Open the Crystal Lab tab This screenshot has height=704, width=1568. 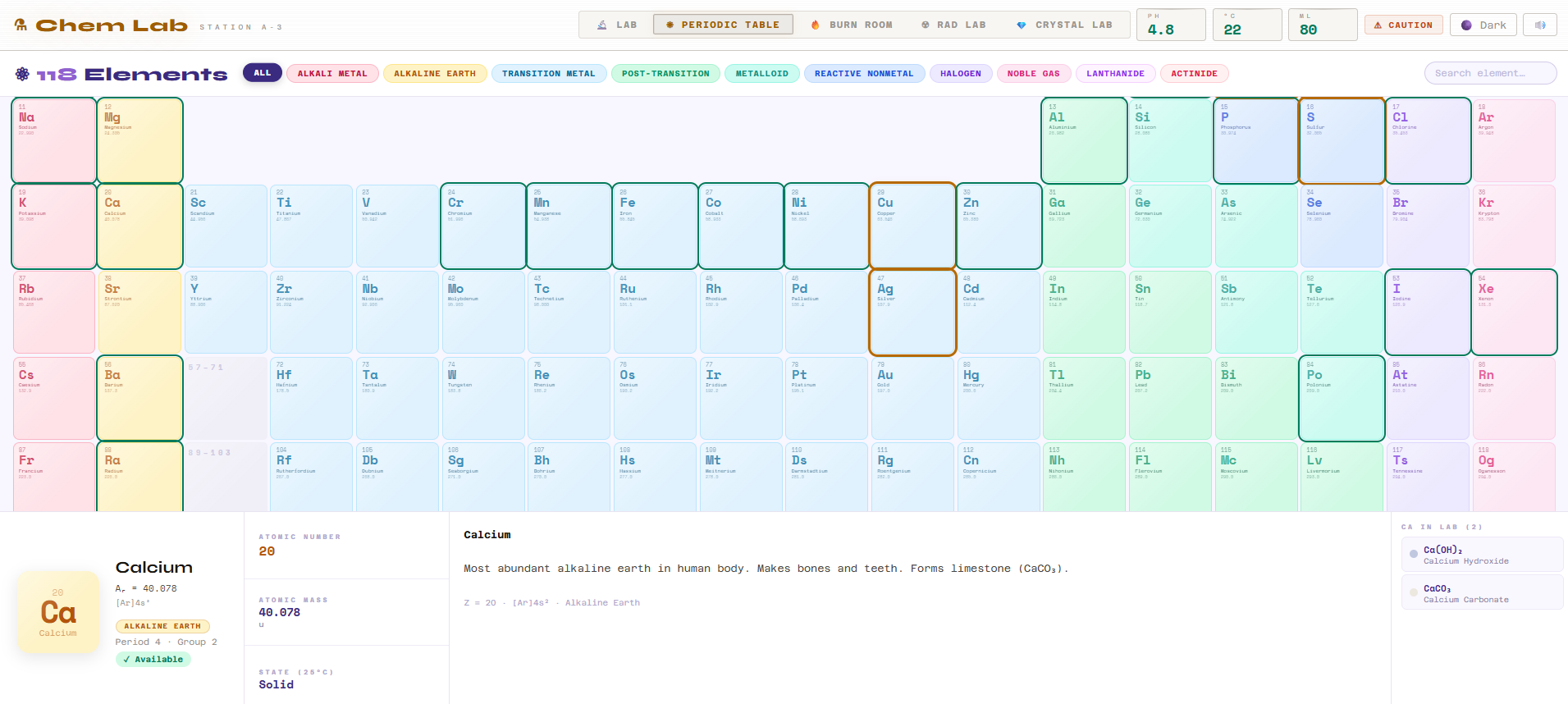coord(1064,25)
